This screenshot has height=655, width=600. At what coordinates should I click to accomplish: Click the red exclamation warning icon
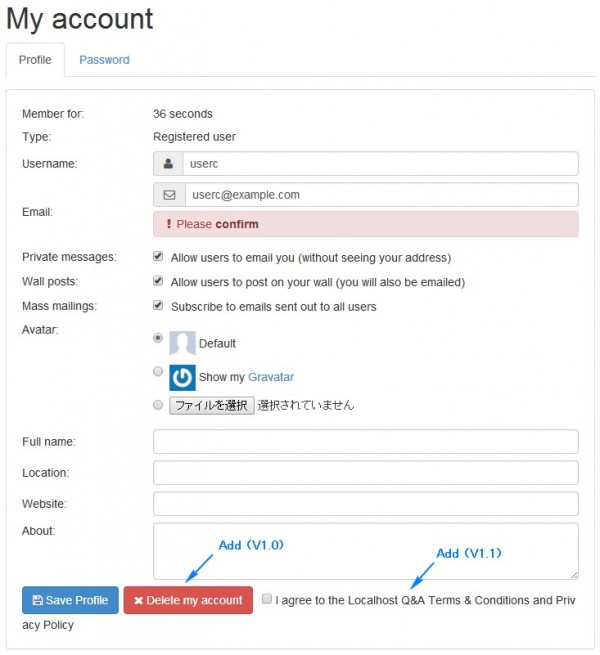168,224
